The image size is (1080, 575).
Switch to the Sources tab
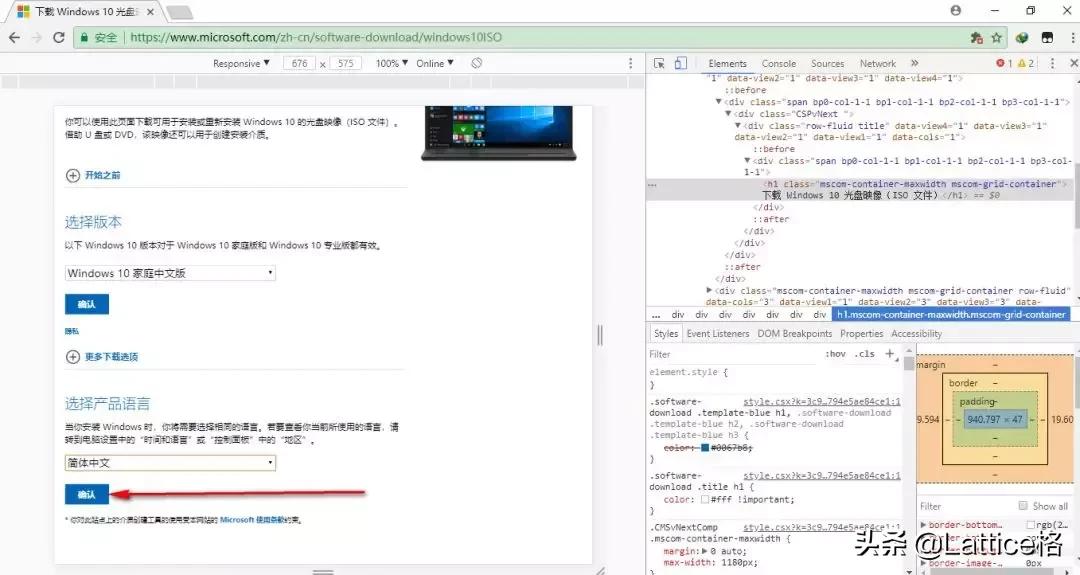pyautogui.click(x=827, y=63)
